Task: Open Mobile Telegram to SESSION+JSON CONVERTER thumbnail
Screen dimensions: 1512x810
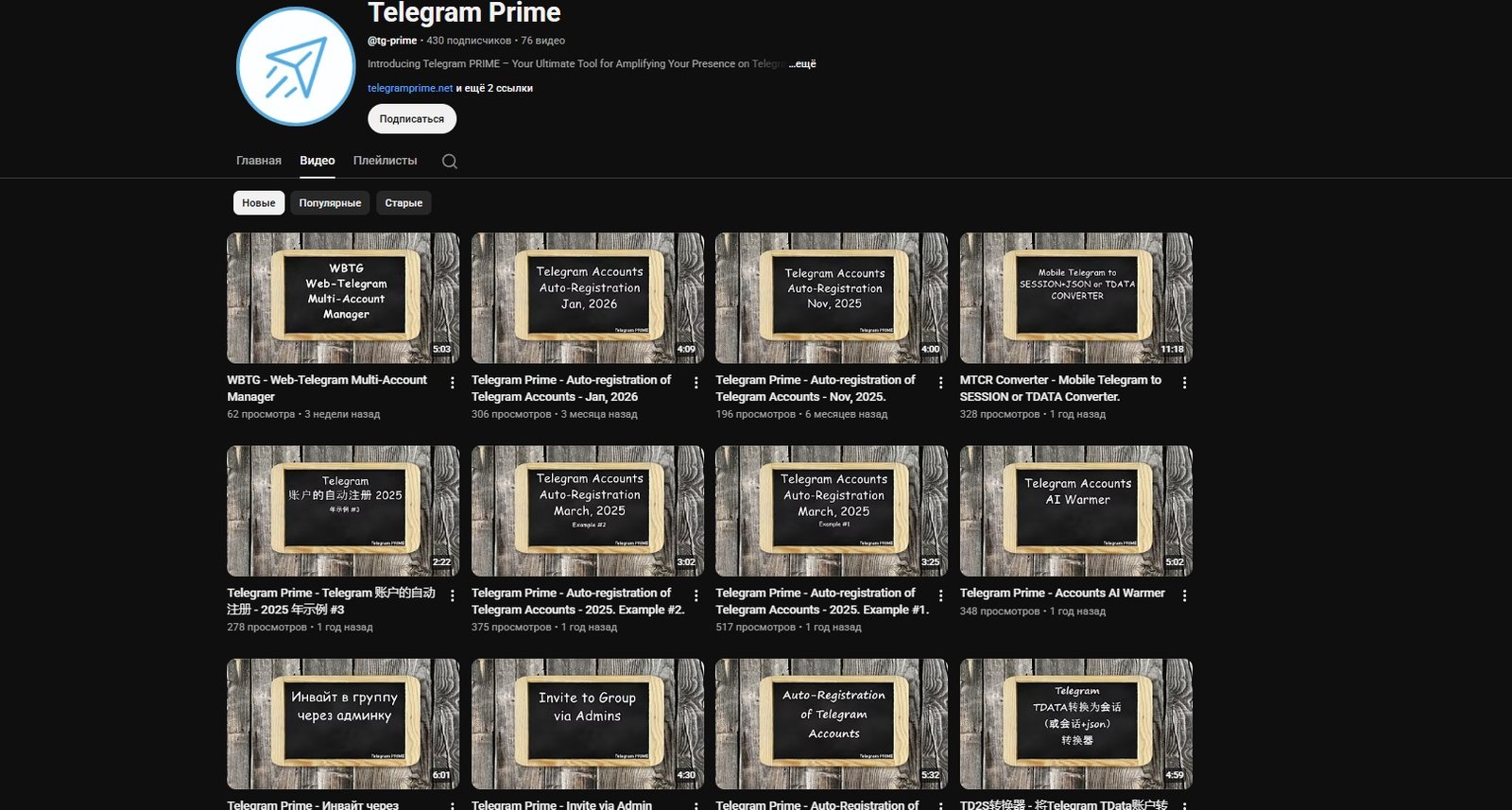Action: point(1076,298)
